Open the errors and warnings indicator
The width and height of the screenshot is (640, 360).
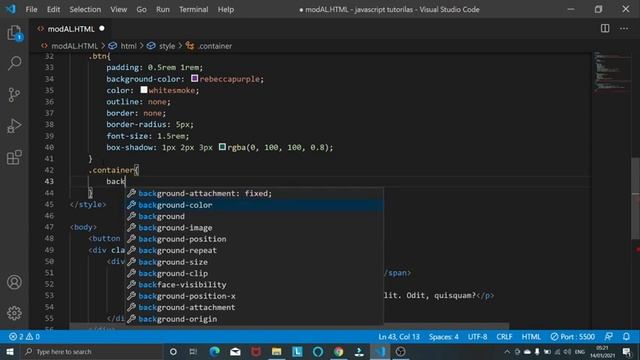tap(24, 337)
